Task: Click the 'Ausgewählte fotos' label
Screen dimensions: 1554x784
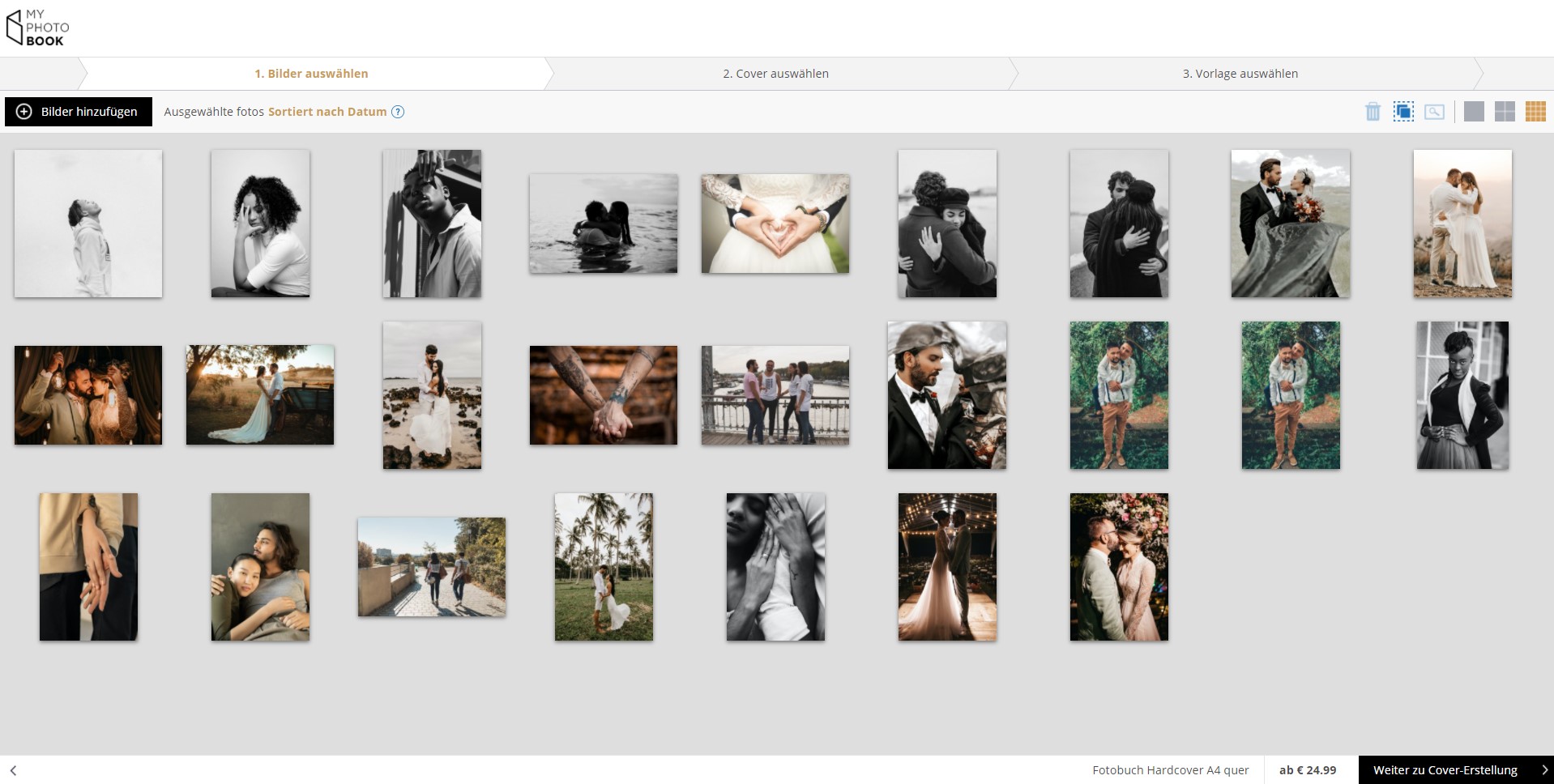Action: pos(214,112)
